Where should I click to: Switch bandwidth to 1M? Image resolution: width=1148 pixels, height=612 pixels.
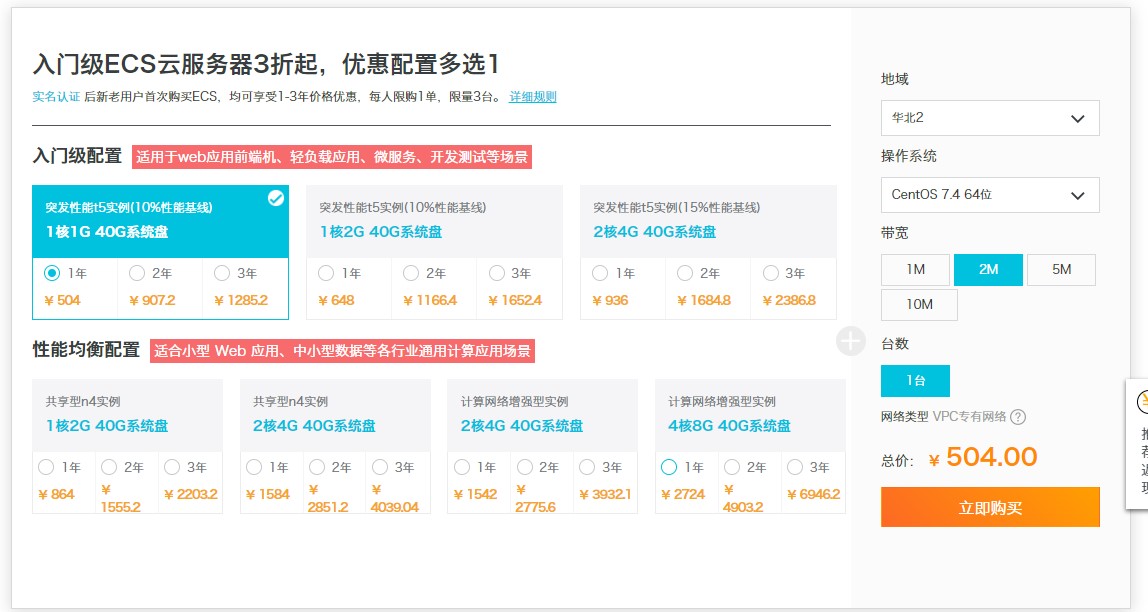point(918,269)
